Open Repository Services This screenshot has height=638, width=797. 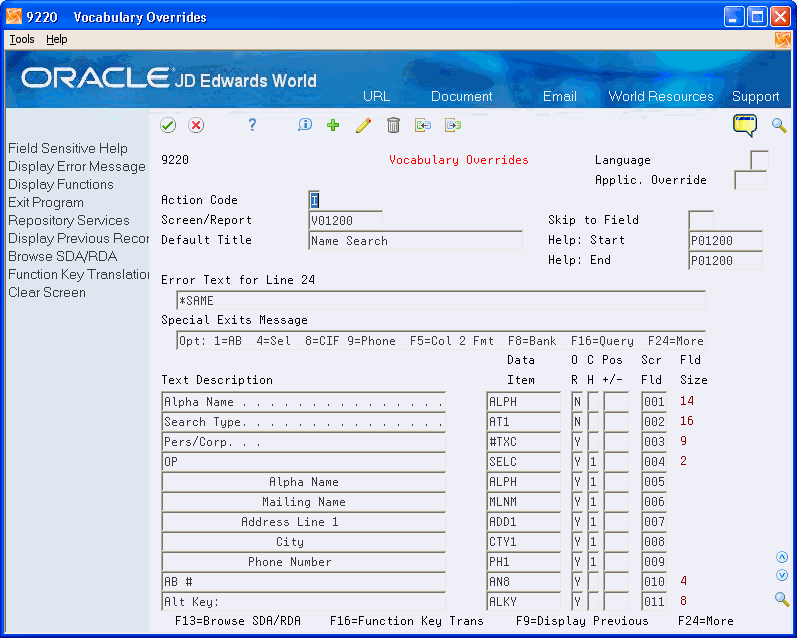(x=69, y=221)
